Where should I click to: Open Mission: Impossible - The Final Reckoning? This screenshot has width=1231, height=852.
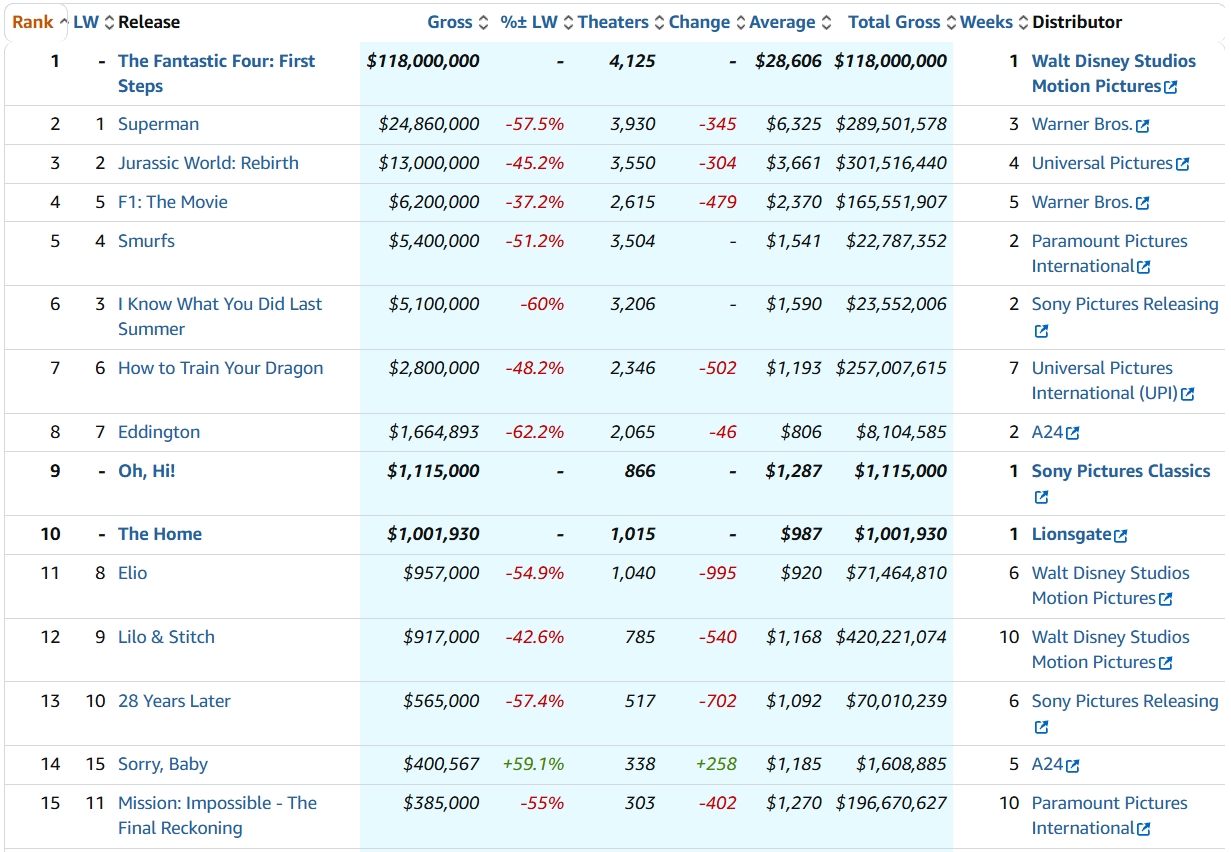point(217,815)
